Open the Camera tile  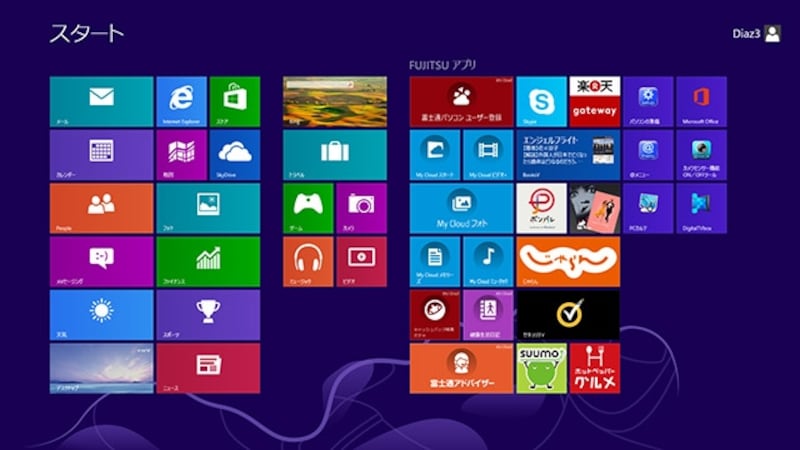coord(361,208)
